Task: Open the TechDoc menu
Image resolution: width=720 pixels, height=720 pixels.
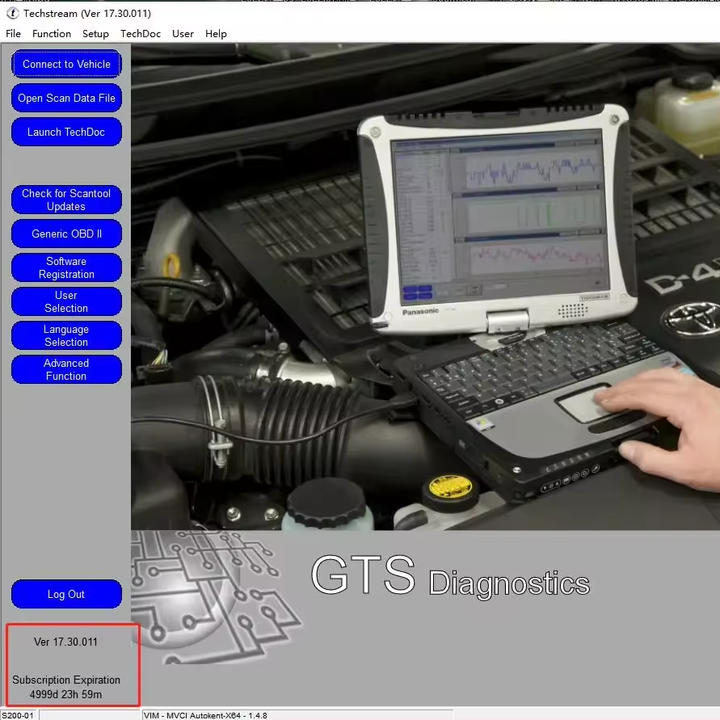Action: (x=141, y=34)
